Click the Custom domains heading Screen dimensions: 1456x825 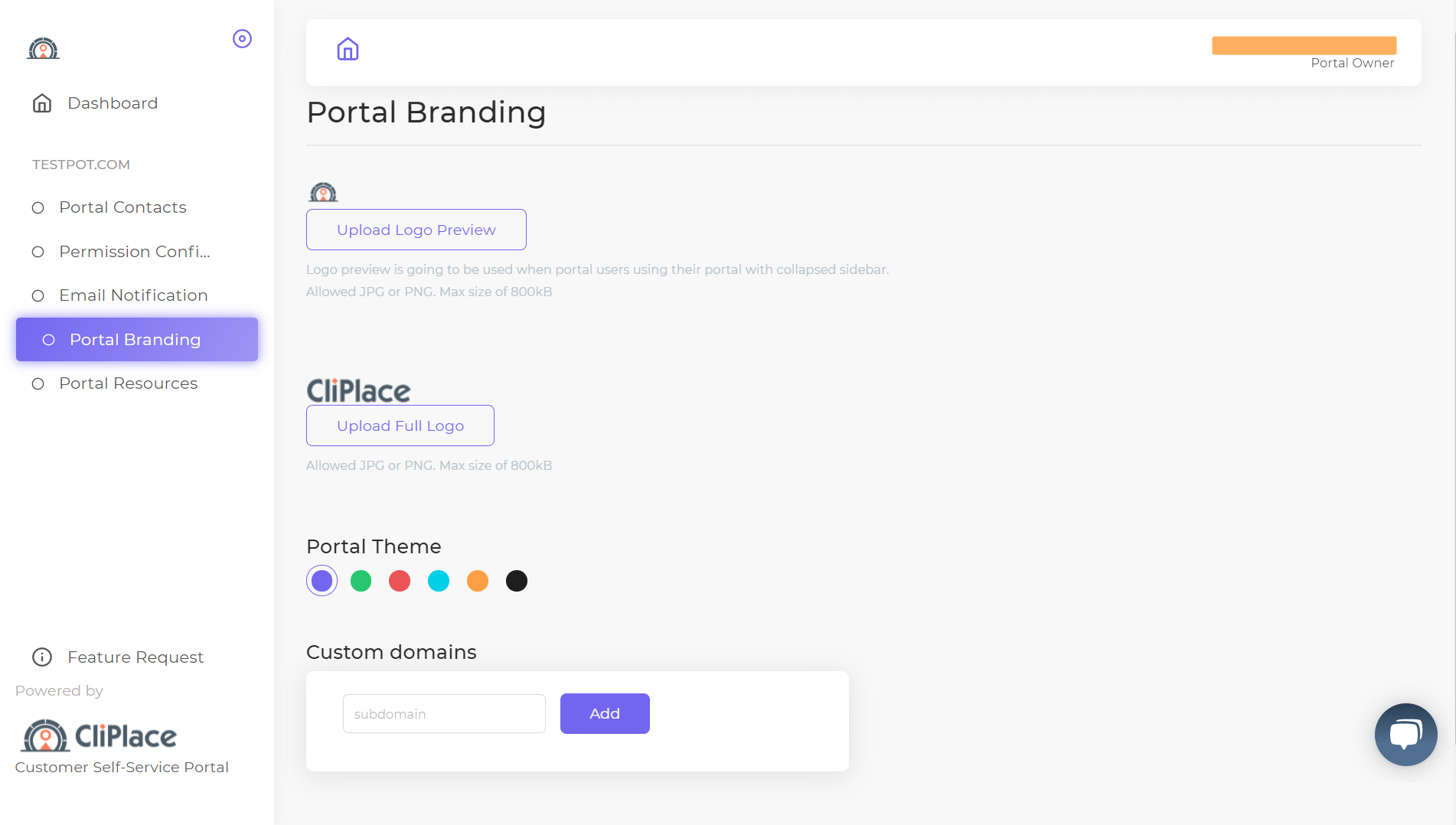pyautogui.click(x=391, y=652)
